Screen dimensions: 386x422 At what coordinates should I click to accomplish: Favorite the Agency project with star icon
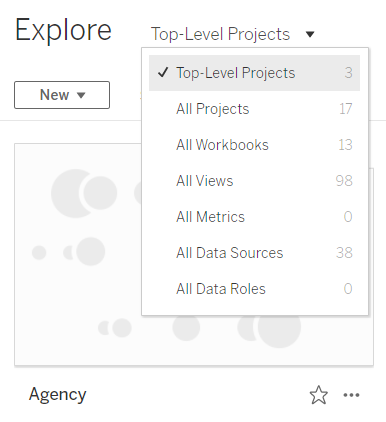pyautogui.click(x=318, y=395)
